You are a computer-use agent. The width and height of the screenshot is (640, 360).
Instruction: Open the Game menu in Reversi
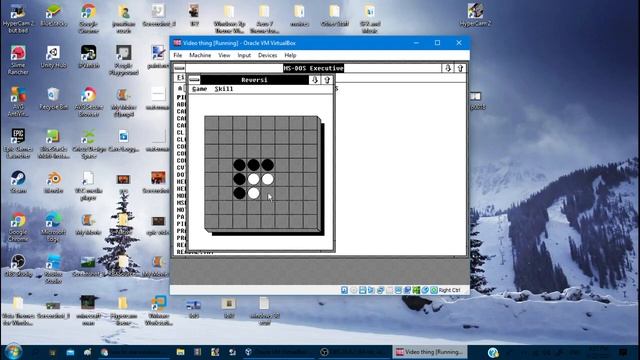click(200, 89)
